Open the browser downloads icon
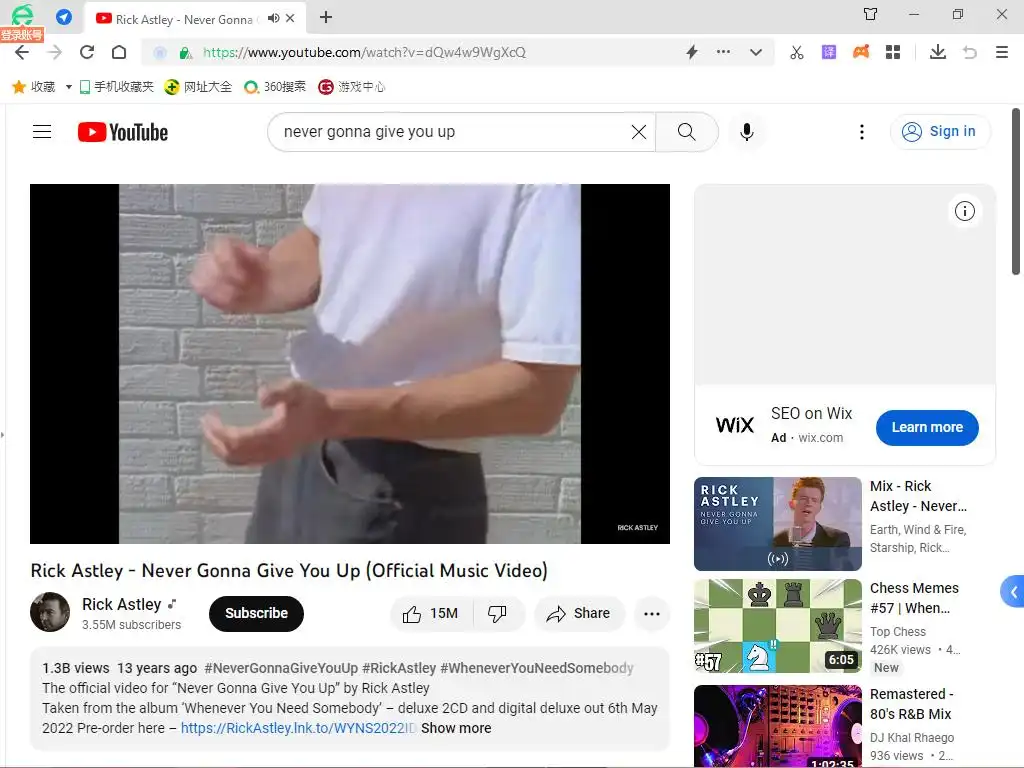1024x768 pixels. (x=938, y=52)
